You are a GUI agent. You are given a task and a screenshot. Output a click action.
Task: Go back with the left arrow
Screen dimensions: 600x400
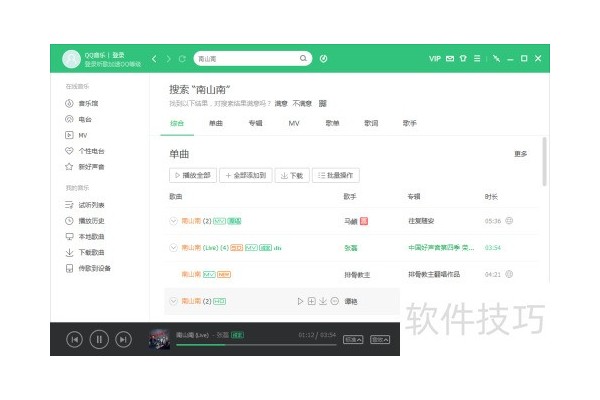154,59
